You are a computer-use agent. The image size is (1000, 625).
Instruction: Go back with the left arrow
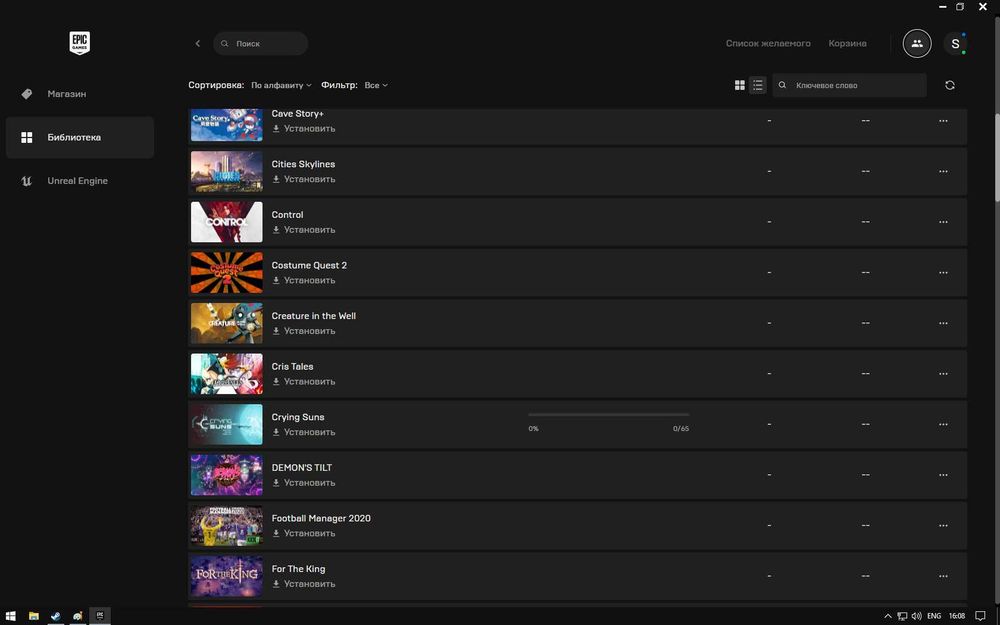click(x=198, y=43)
